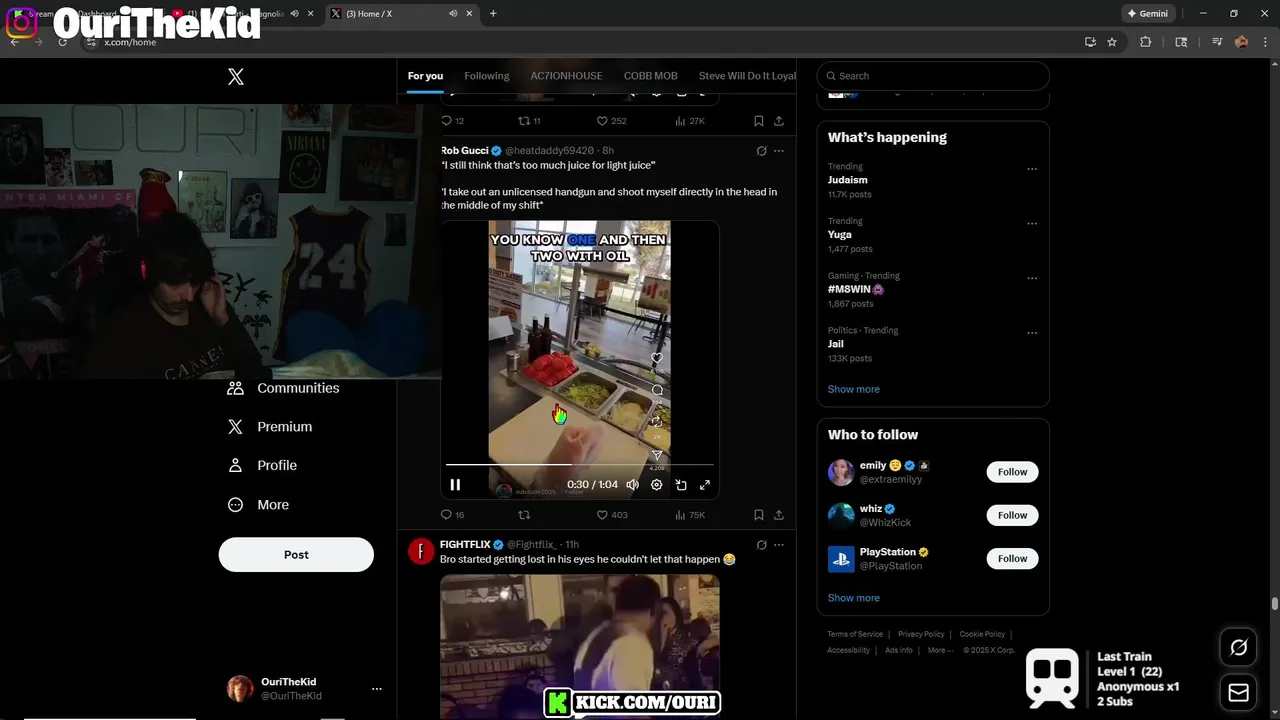The image size is (1280, 720).
Task: Click the Post button
Action: 296,555
